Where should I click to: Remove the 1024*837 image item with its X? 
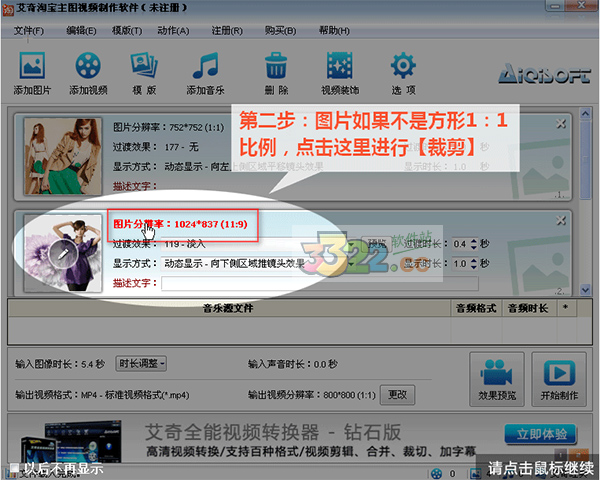pos(561,220)
